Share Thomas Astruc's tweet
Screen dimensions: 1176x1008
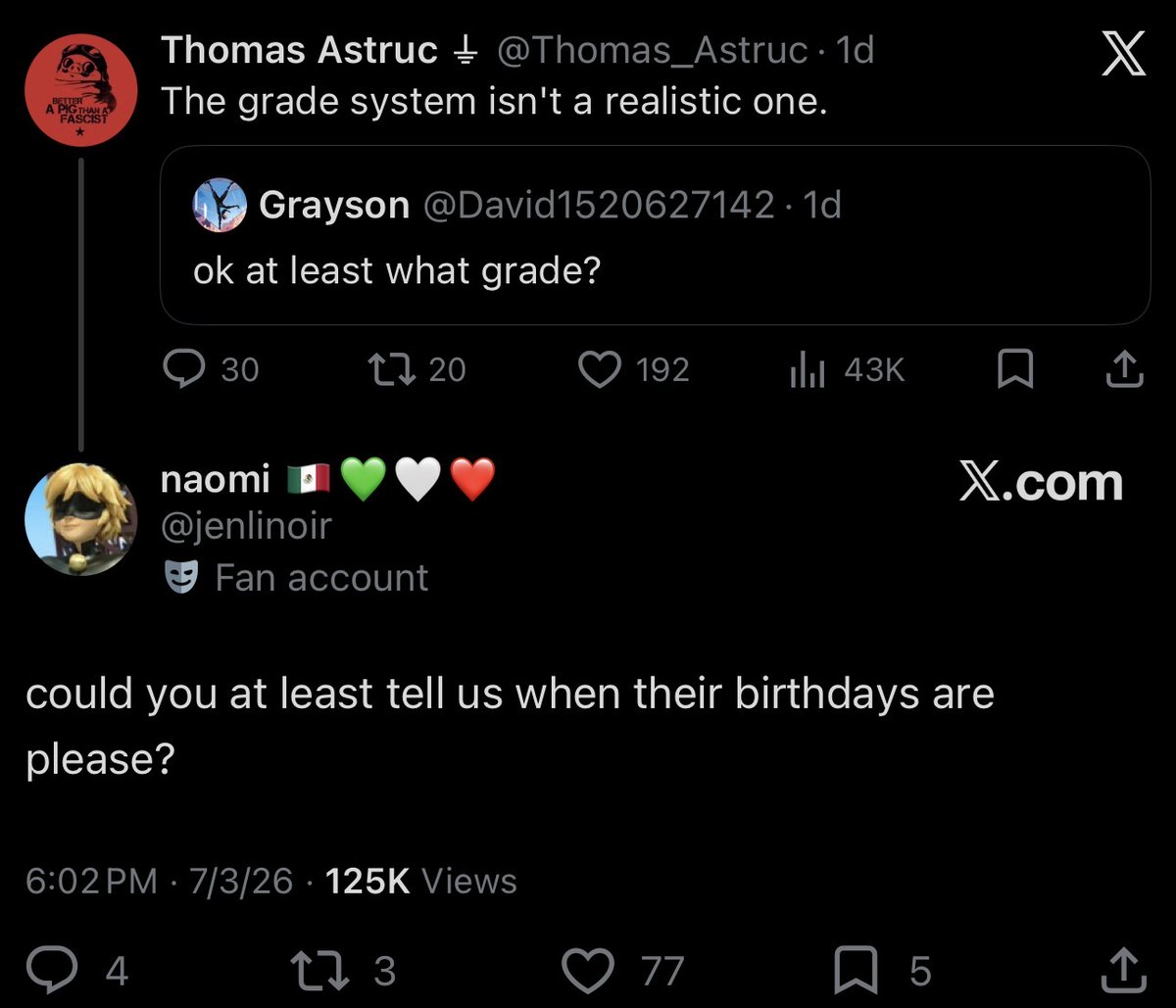[x=1124, y=369]
